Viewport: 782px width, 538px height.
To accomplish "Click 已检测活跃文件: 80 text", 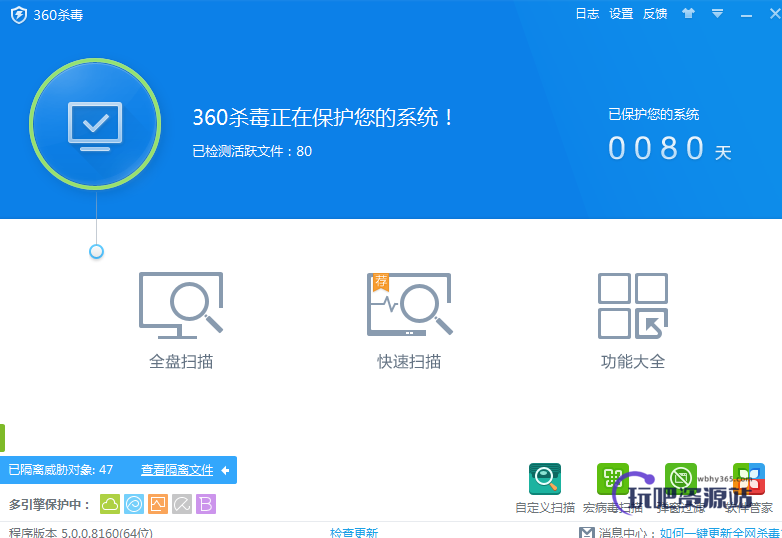I will 252,151.
